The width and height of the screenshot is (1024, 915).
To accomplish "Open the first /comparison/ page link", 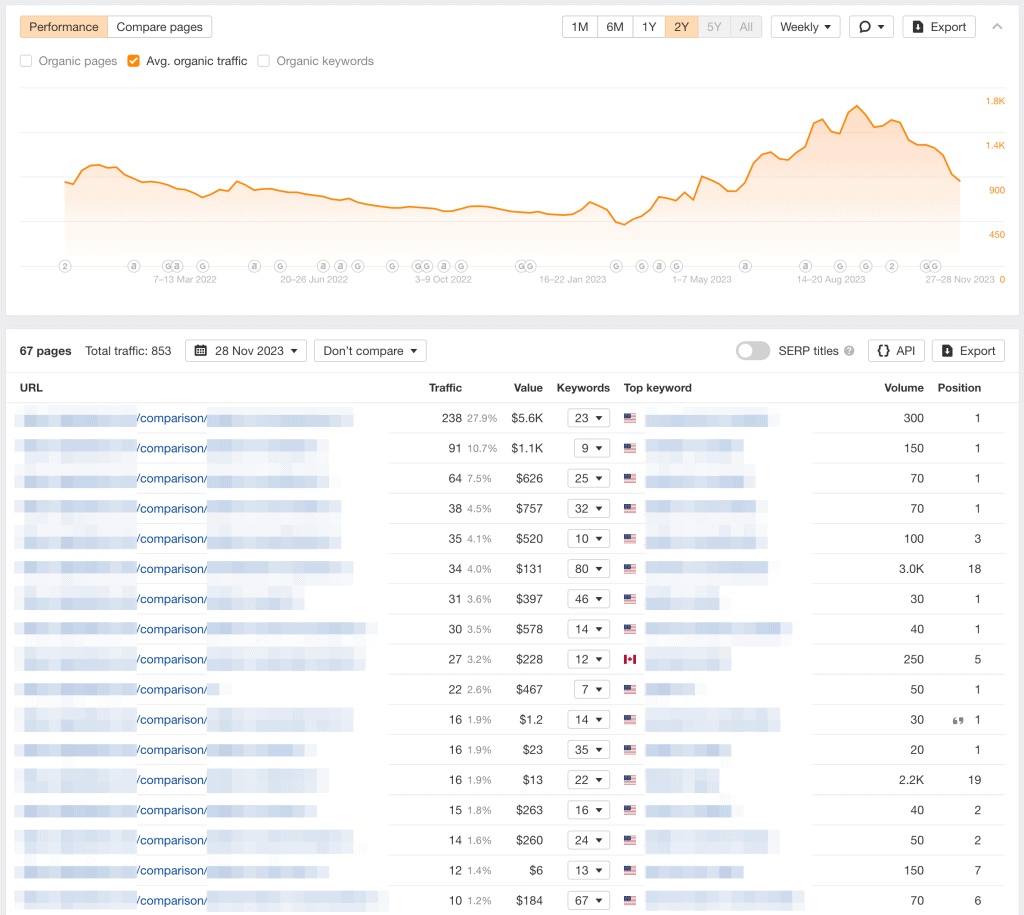I will pos(173,418).
